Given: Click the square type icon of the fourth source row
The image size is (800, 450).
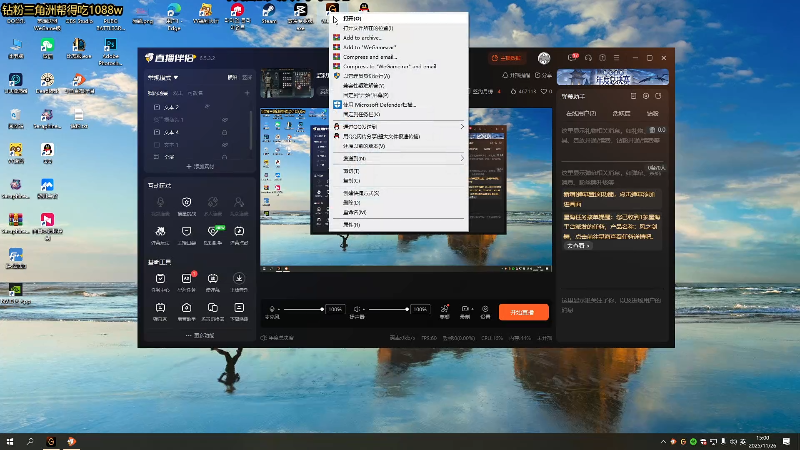Looking at the screenshot, I should (x=157, y=145).
